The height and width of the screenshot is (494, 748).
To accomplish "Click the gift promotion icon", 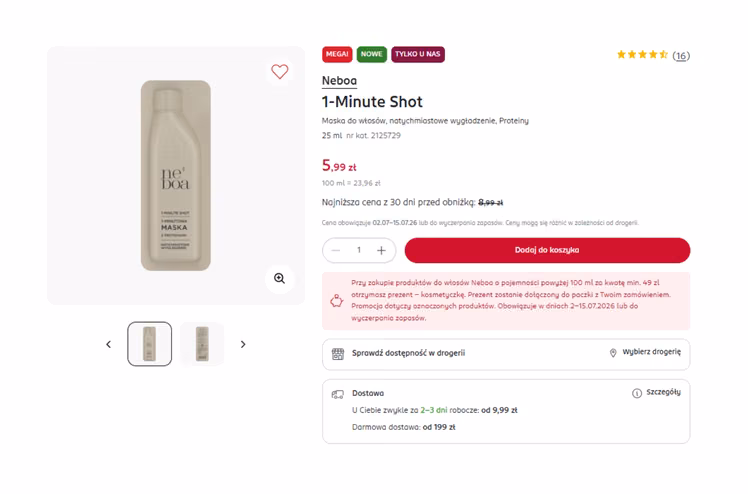I will [337, 301].
